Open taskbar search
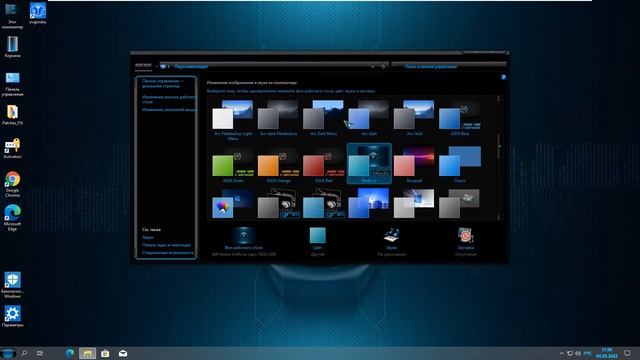This screenshot has height=360, width=640. 24,353
